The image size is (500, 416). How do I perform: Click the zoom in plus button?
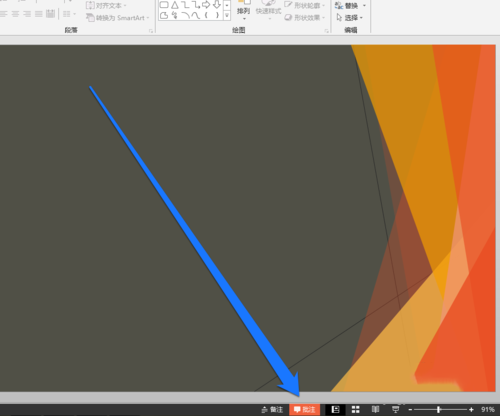pyautogui.click(x=471, y=410)
